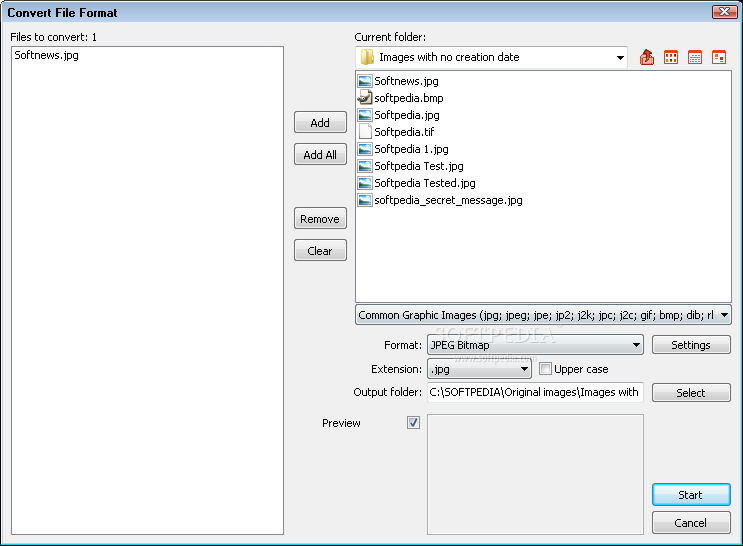This screenshot has height=546, width=743.
Task: Click Select to choose output folder
Action: point(691,392)
